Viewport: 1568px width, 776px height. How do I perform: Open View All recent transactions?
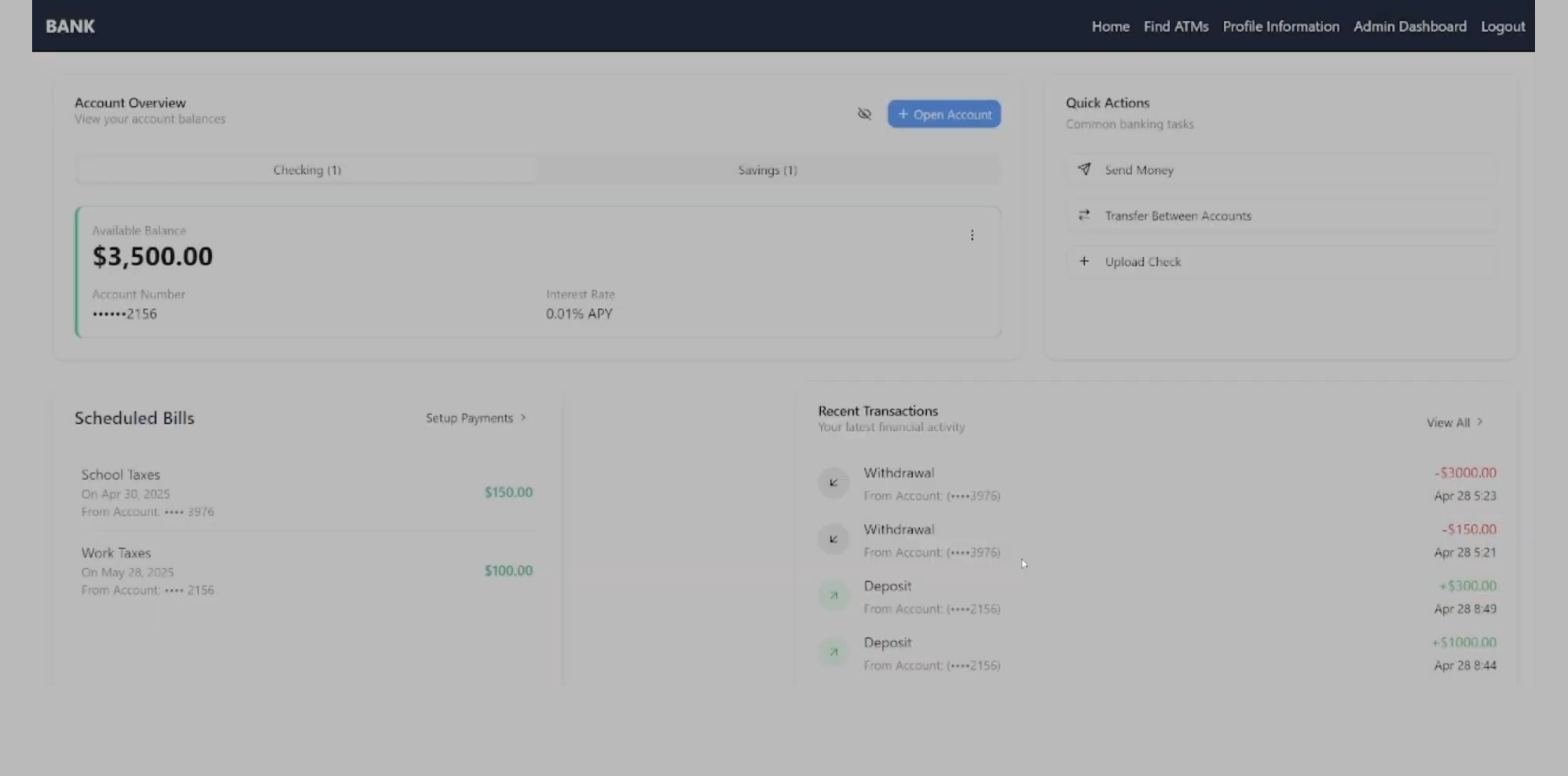[1454, 423]
